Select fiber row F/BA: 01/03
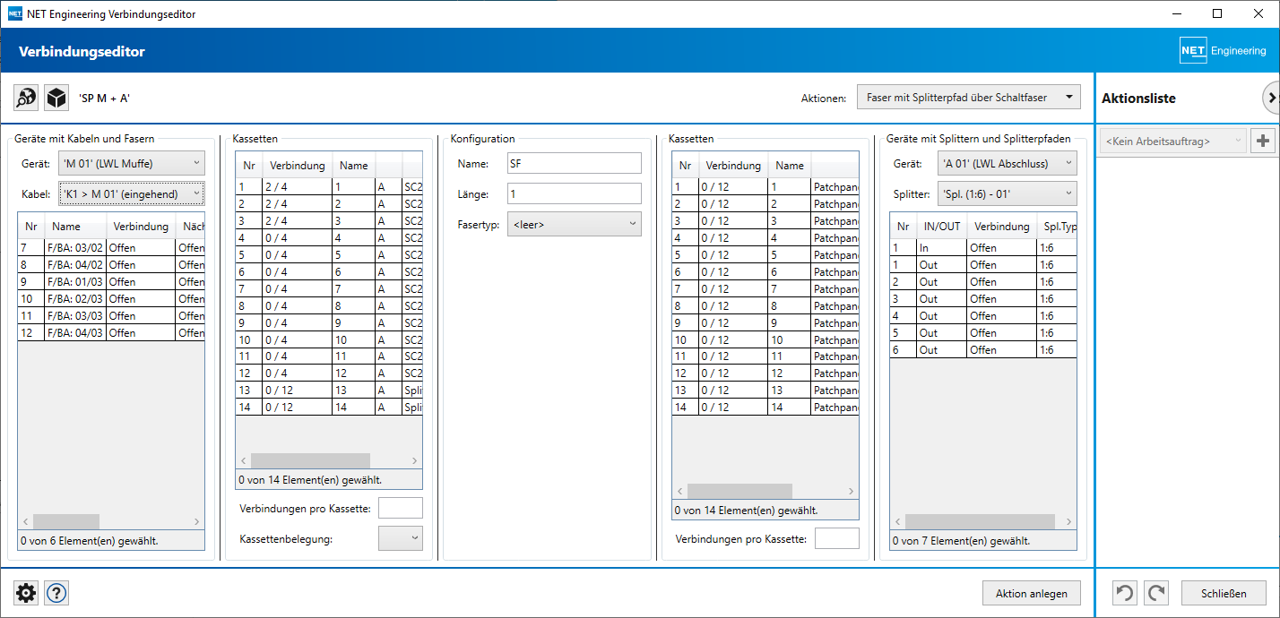Image resolution: width=1280 pixels, height=618 pixels. (x=111, y=282)
